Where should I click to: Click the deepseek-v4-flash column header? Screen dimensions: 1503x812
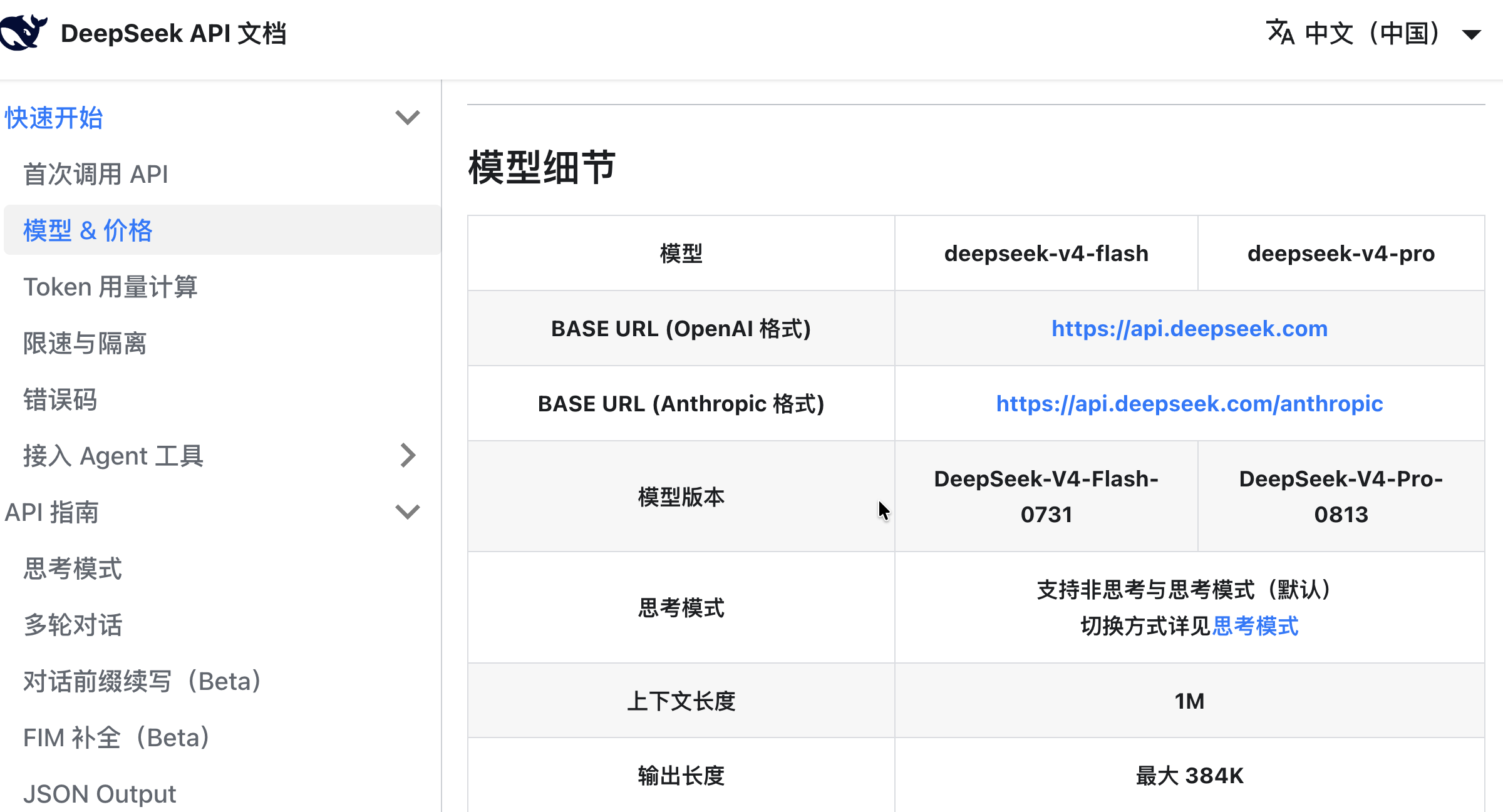tap(1046, 253)
